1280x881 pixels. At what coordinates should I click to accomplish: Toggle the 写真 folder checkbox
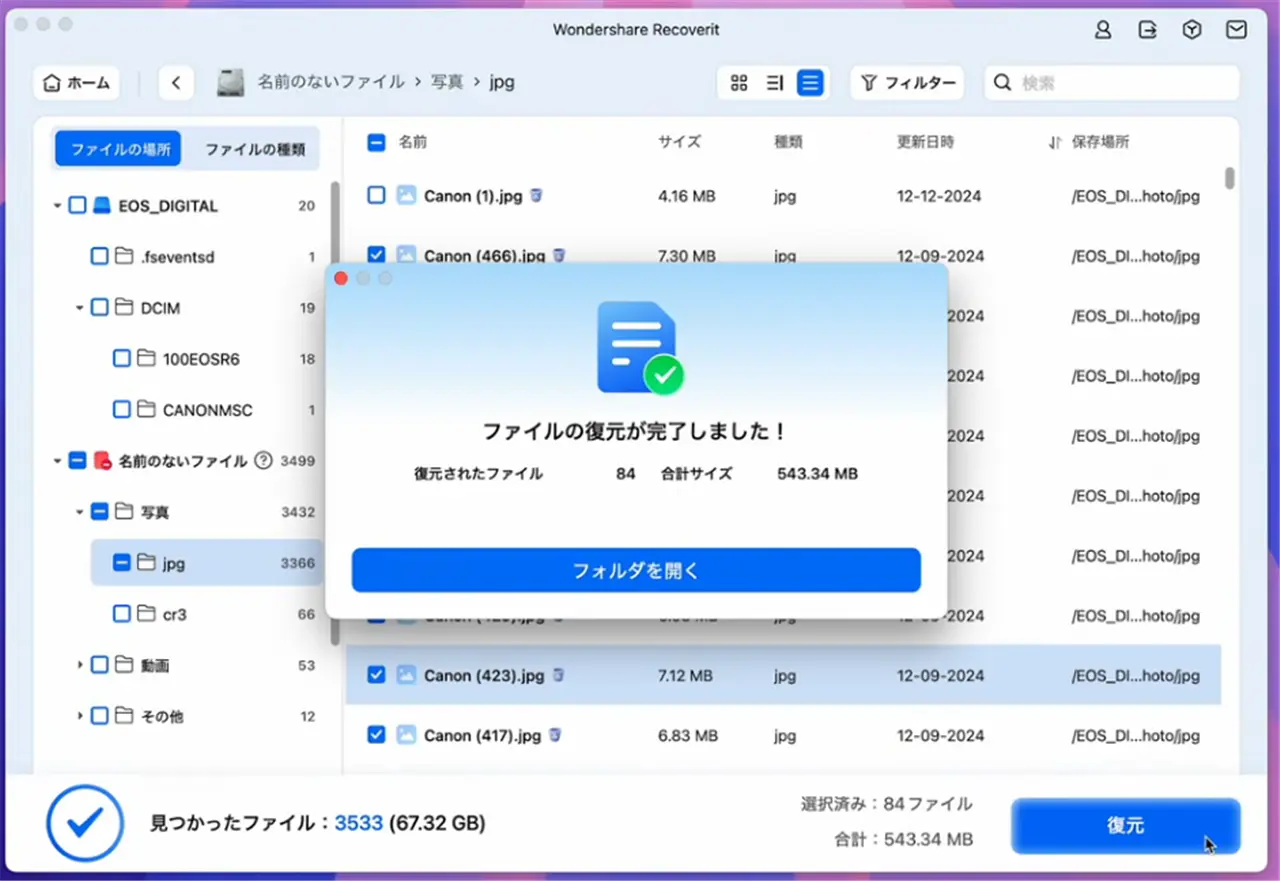(x=99, y=512)
